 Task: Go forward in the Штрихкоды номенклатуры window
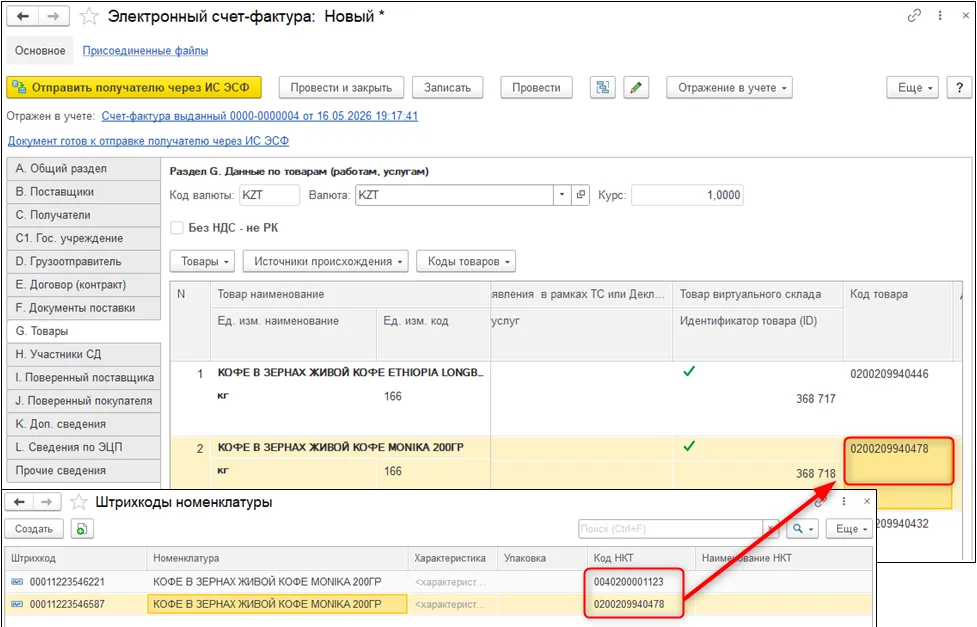(47, 502)
